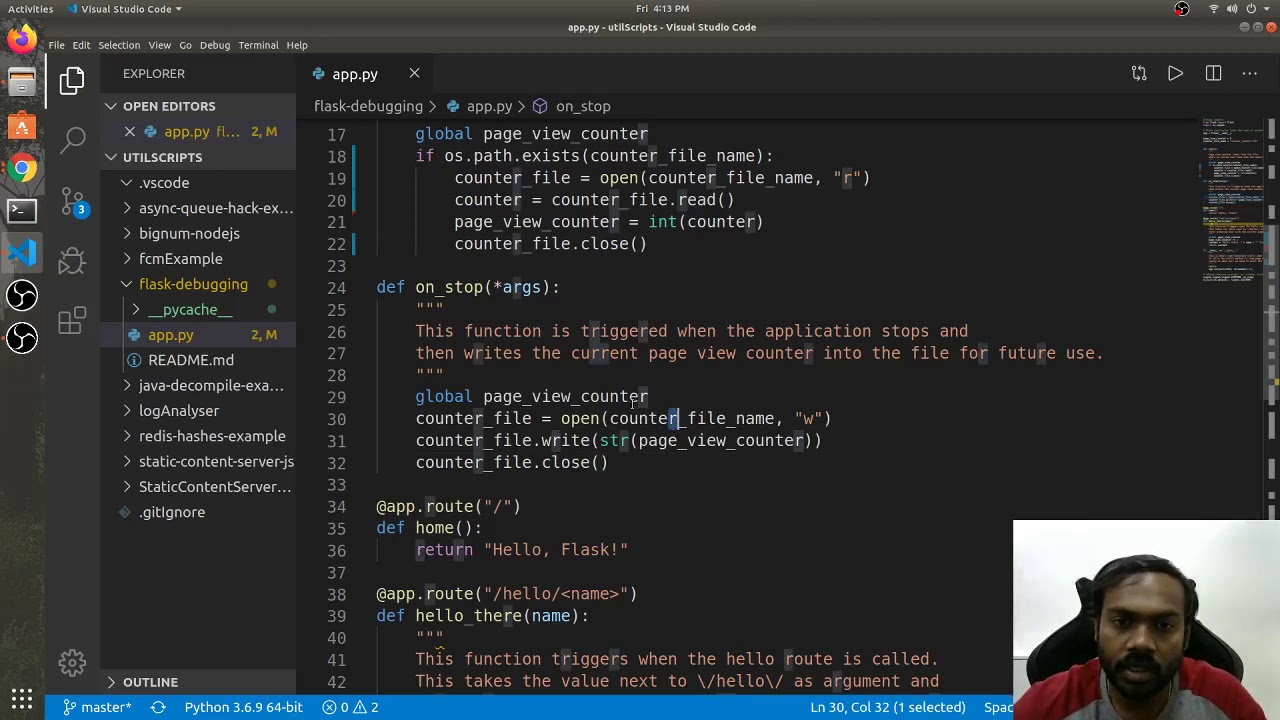Image resolution: width=1280 pixels, height=720 pixels.
Task: Open the system status menu power icon
Action: pos(1251,8)
